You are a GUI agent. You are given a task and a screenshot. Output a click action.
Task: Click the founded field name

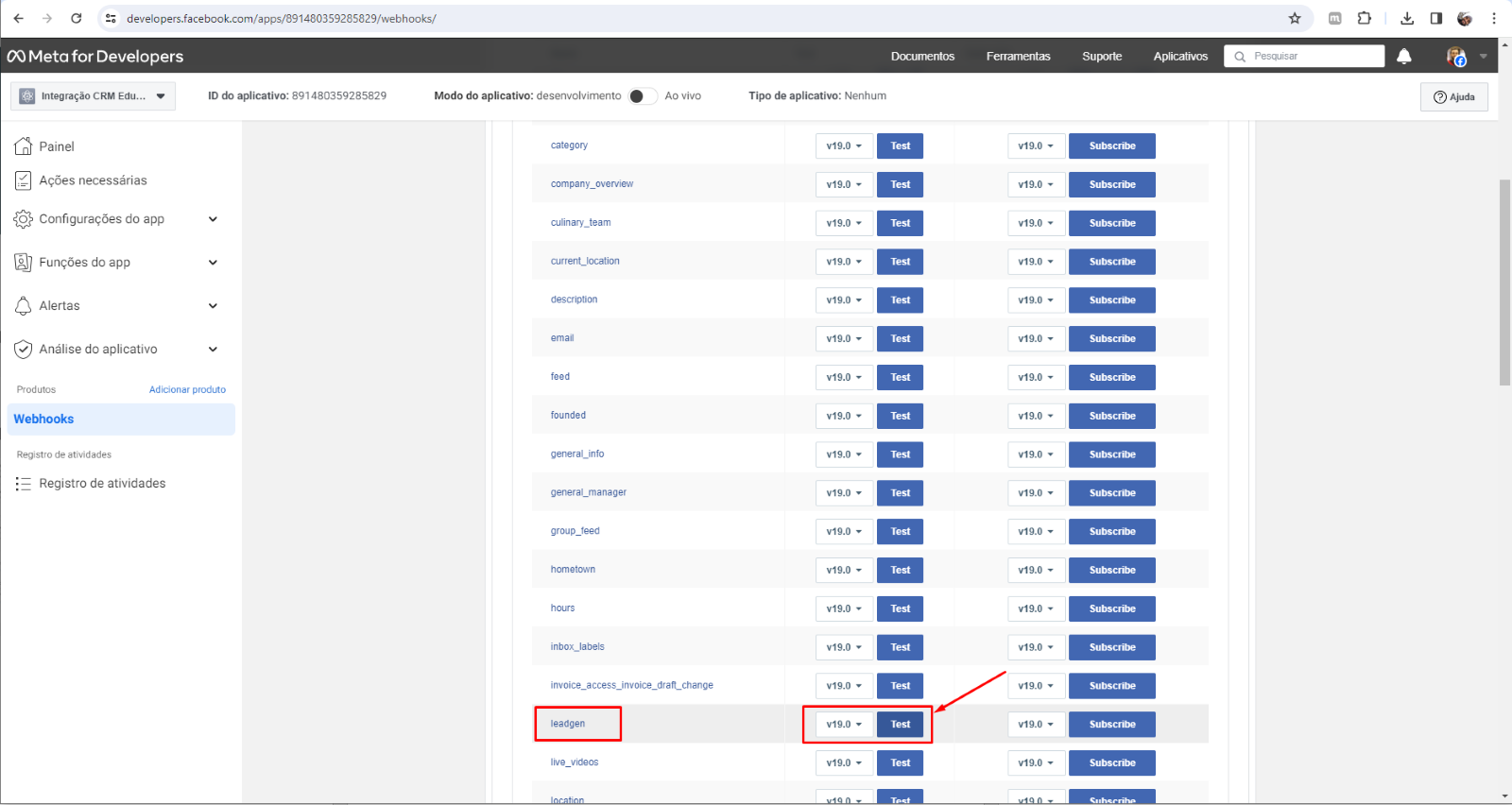[x=568, y=416]
